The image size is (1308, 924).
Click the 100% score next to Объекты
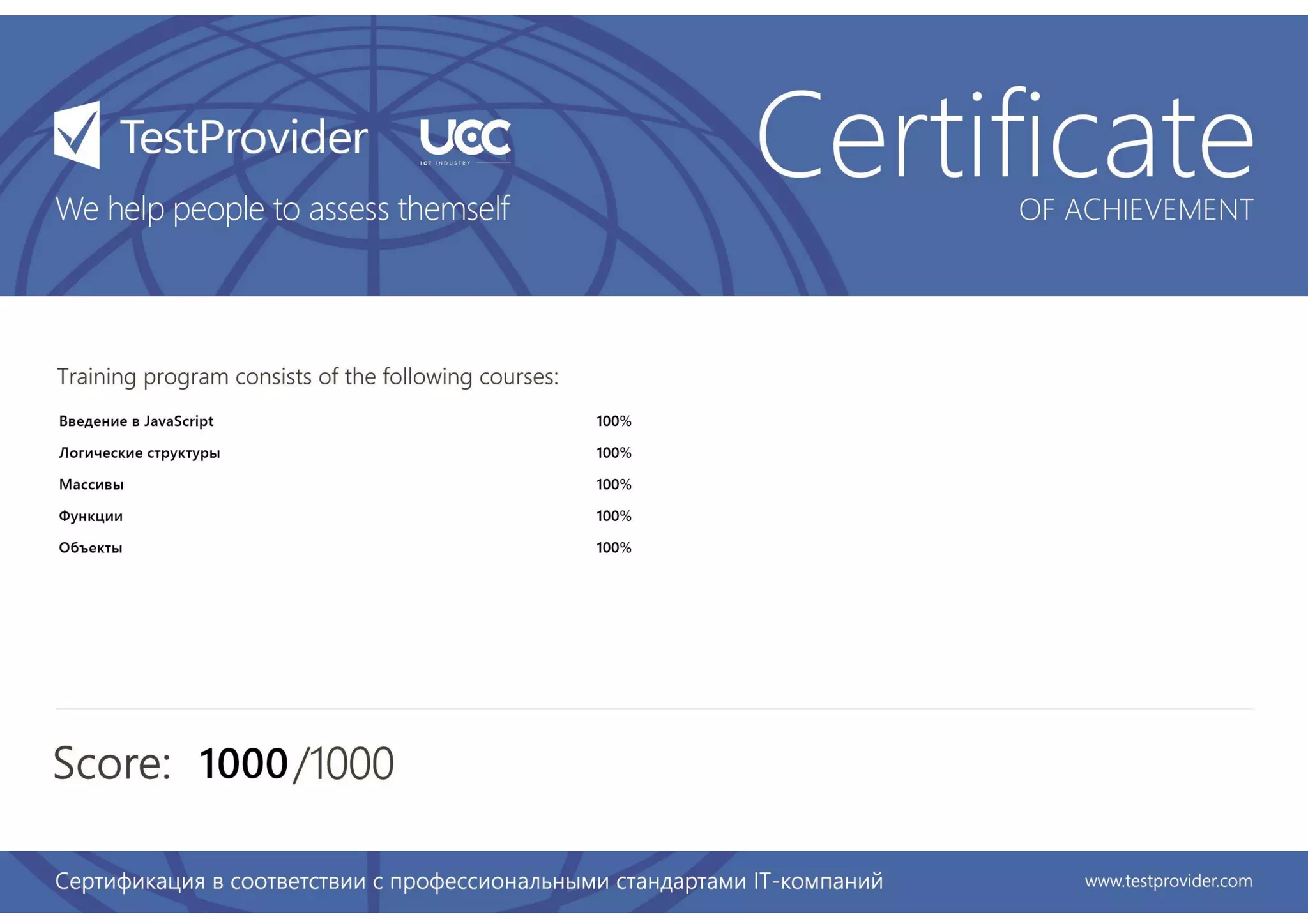(613, 548)
